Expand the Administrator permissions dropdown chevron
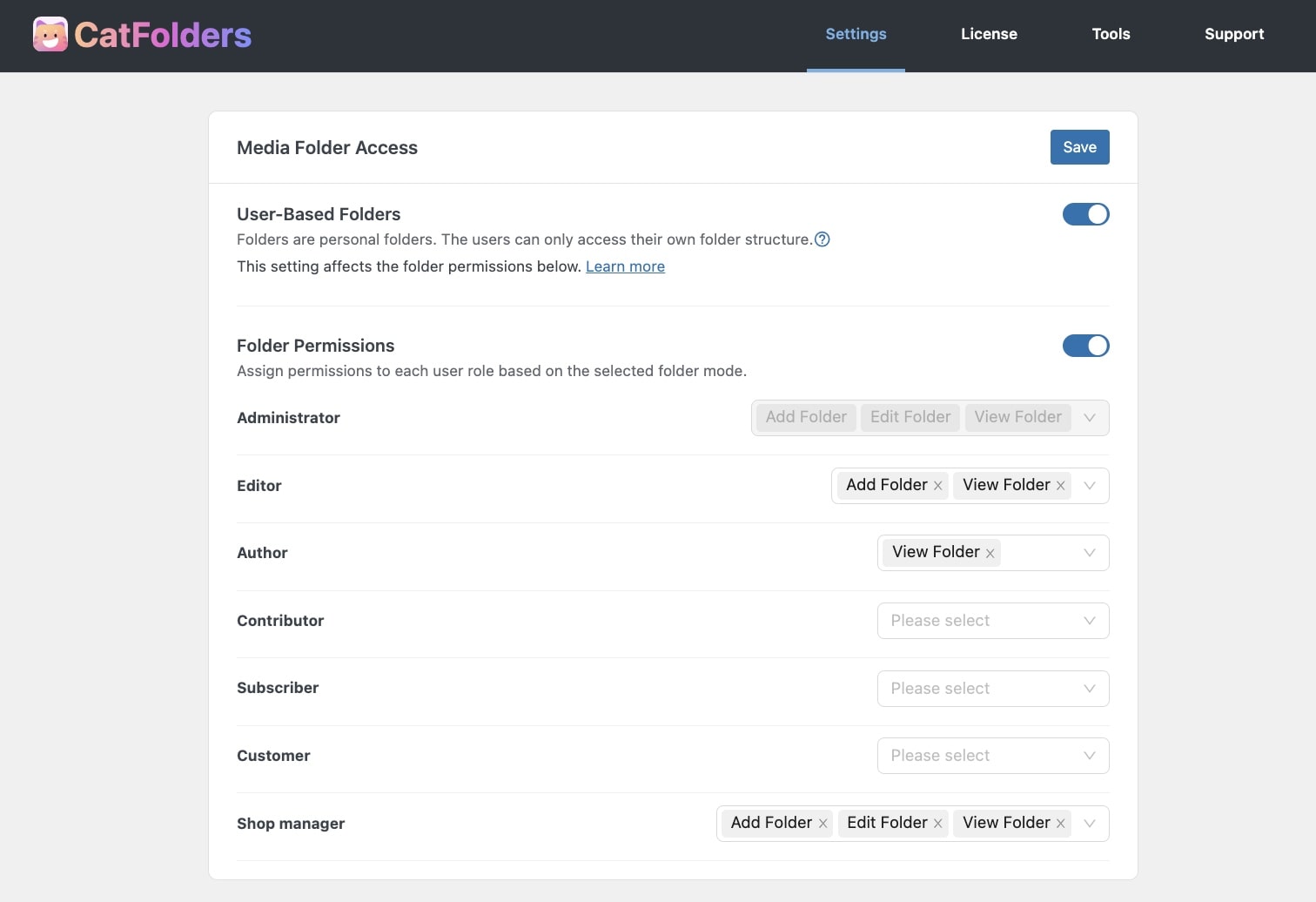 coord(1090,417)
